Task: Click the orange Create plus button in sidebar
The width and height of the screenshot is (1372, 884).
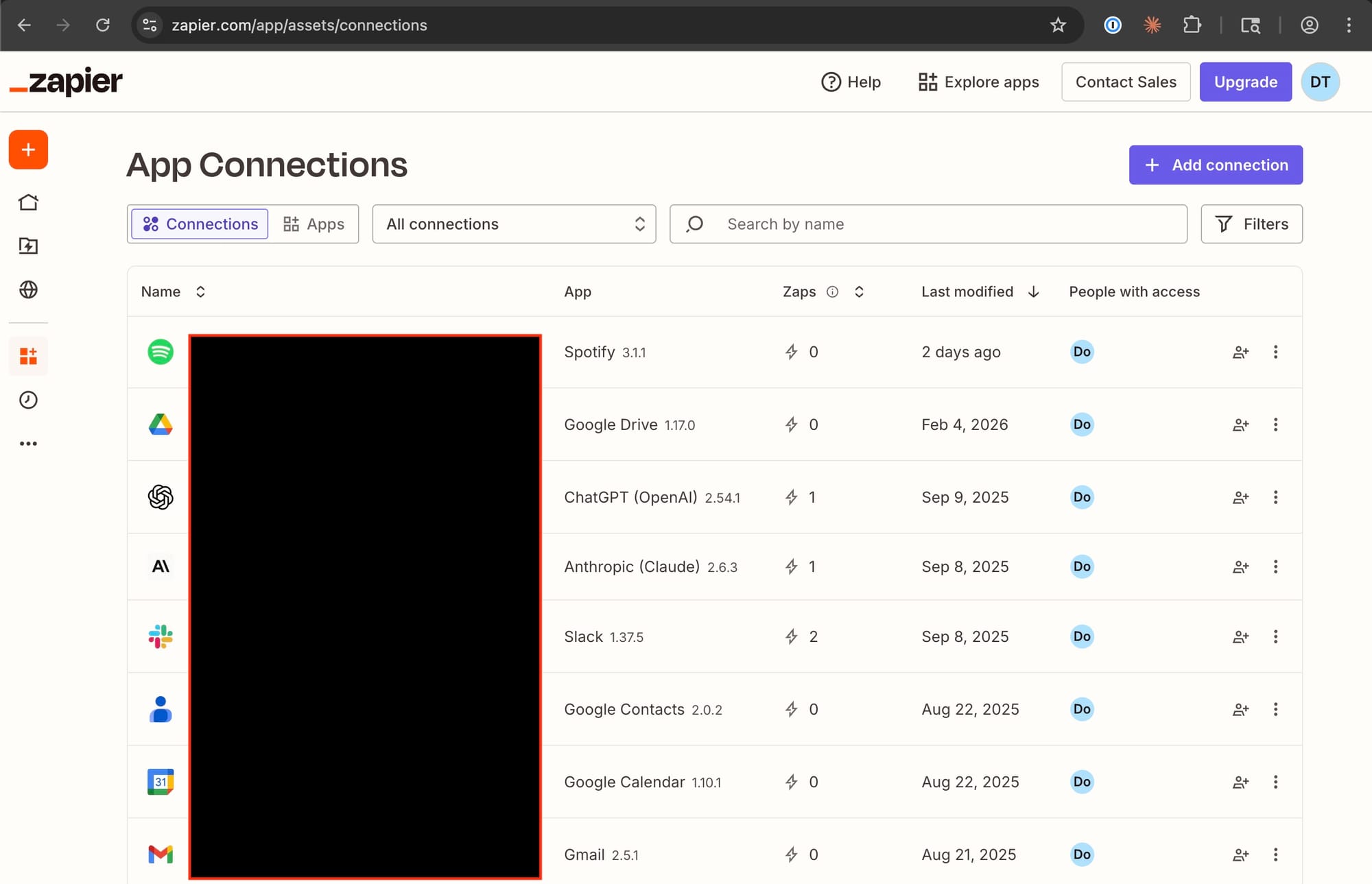Action: coord(28,150)
